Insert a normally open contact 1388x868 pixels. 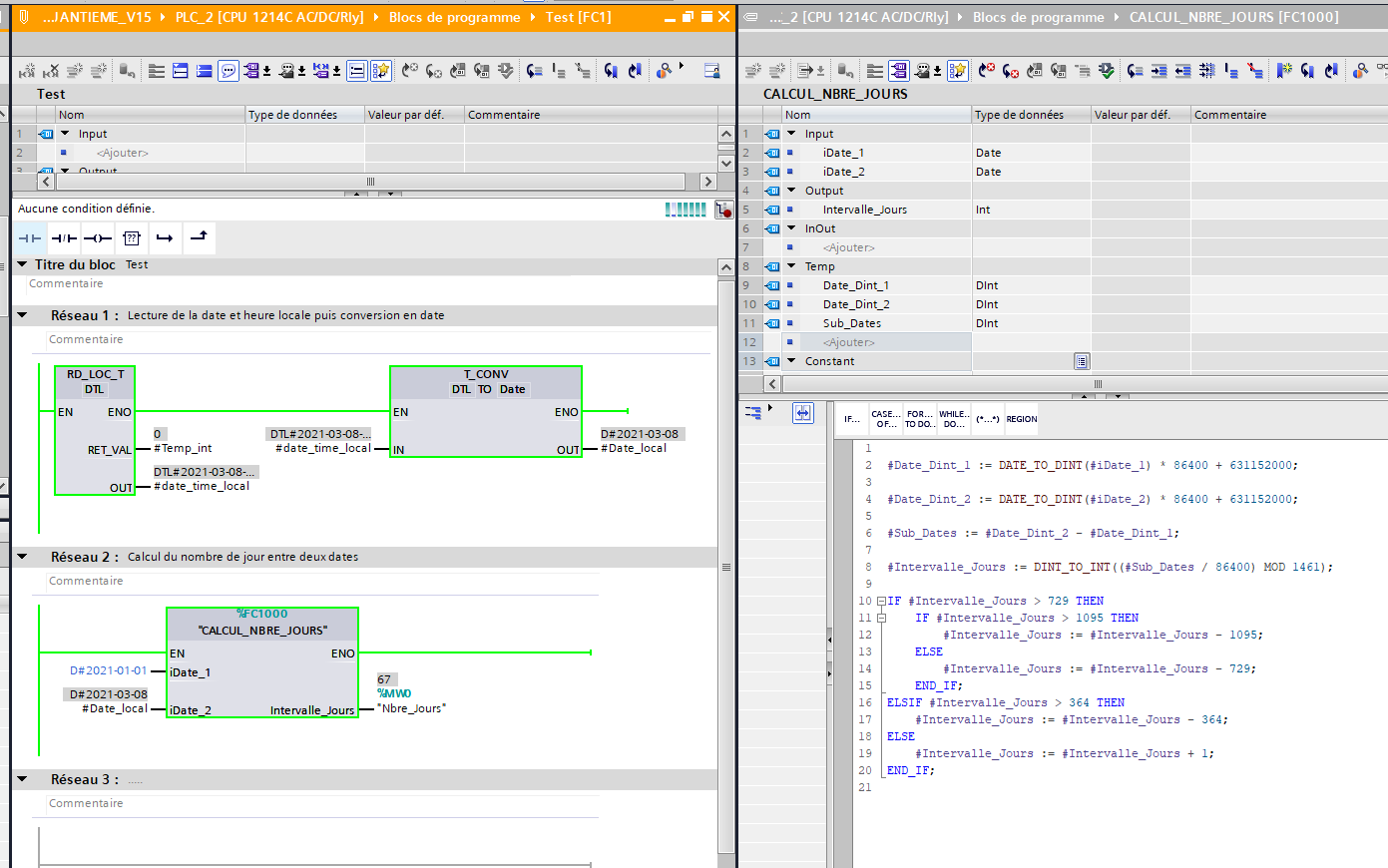coord(30,238)
